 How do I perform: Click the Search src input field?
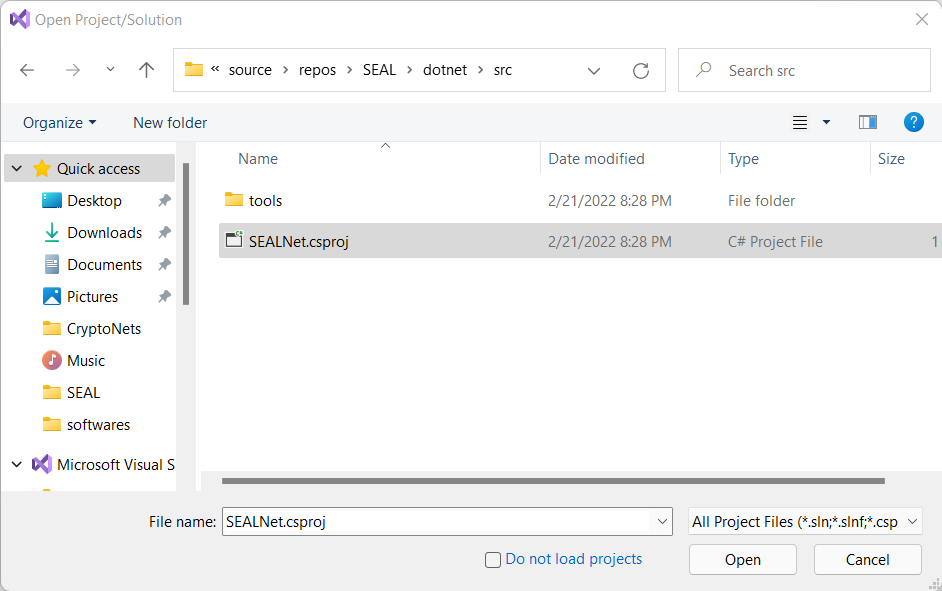click(810, 71)
